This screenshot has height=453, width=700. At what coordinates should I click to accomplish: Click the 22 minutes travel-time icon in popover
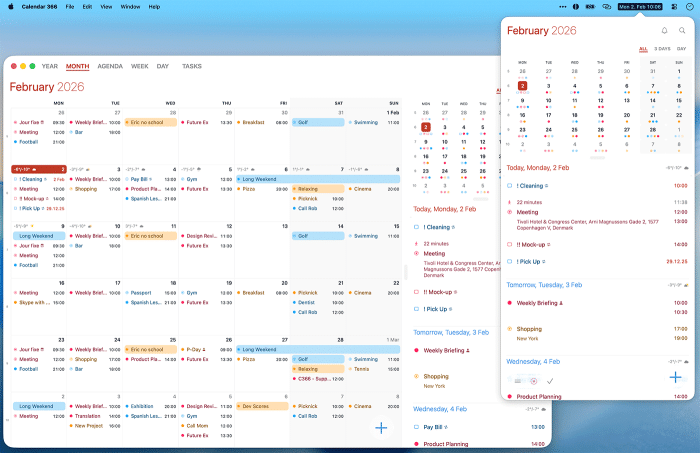click(x=509, y=202)
